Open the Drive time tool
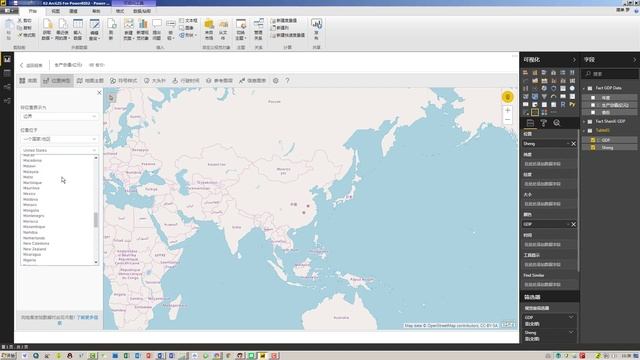This screenshot has height=360, width=640. 186,80
